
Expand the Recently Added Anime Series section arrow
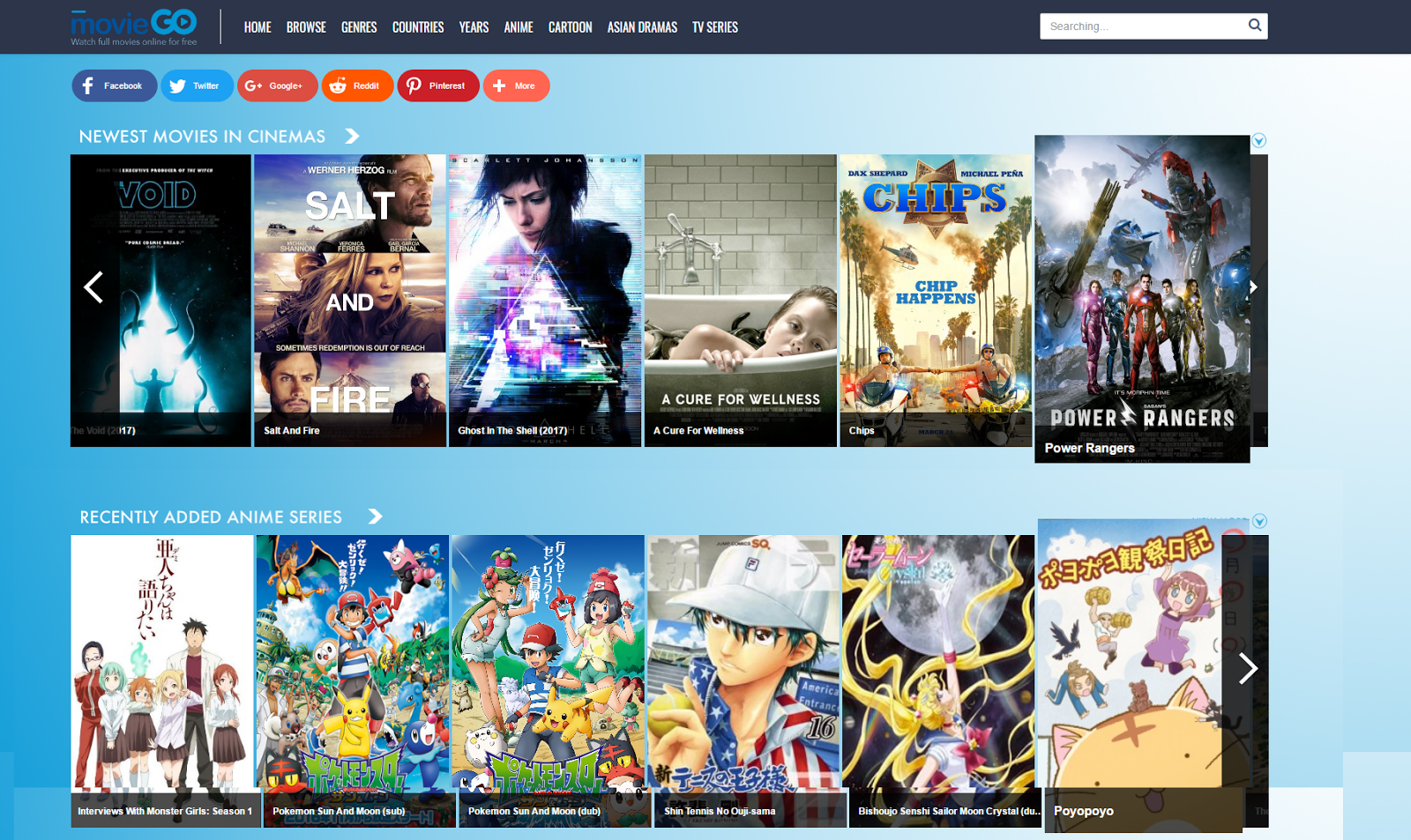pyautogui.click(x=376, y=517)
